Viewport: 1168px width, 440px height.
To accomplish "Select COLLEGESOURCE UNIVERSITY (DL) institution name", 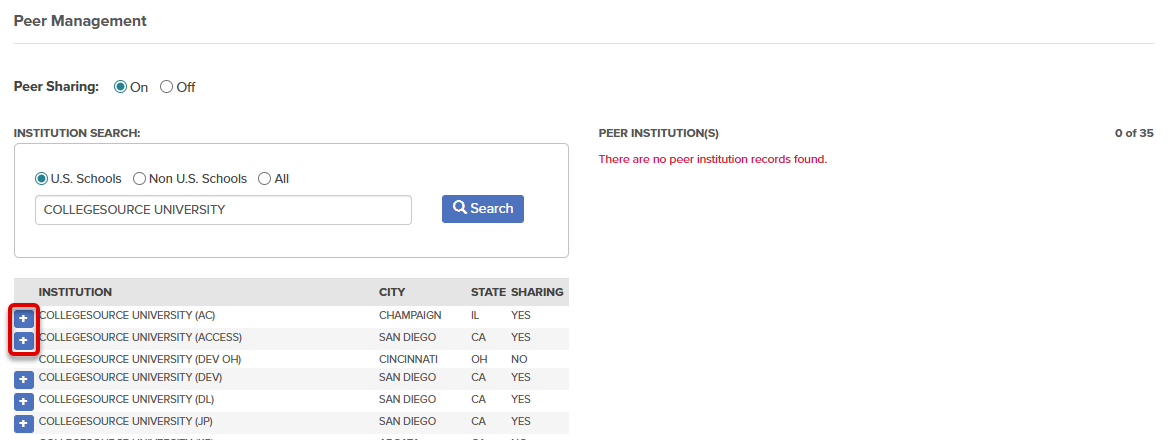I will (x=127, y=399).
